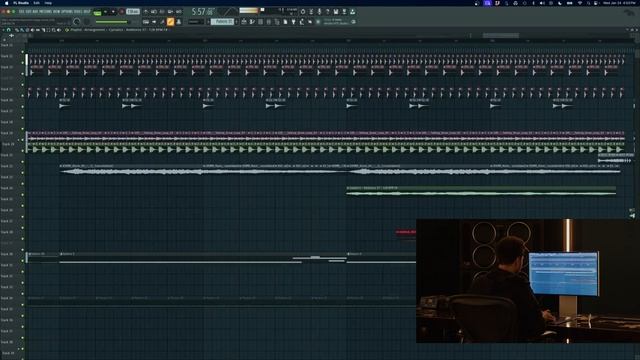Click the macOS date and time in menu bar
Image resolution: width=640 pixels, height=360 pixels.
tap(619, 3)
